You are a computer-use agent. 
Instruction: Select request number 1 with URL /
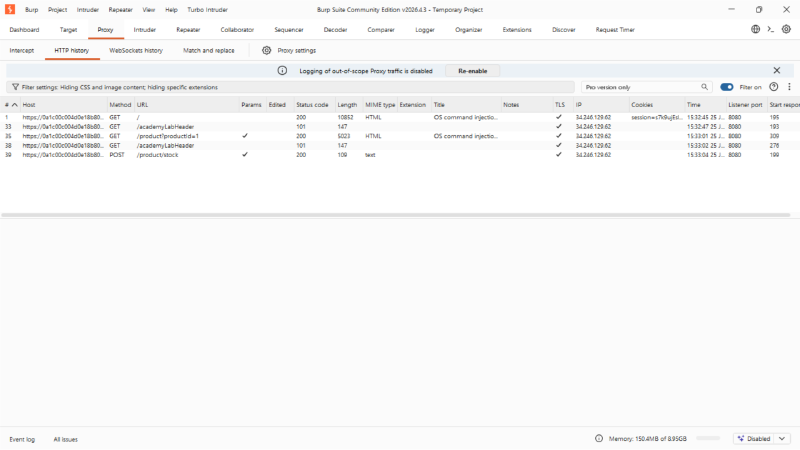400,117
